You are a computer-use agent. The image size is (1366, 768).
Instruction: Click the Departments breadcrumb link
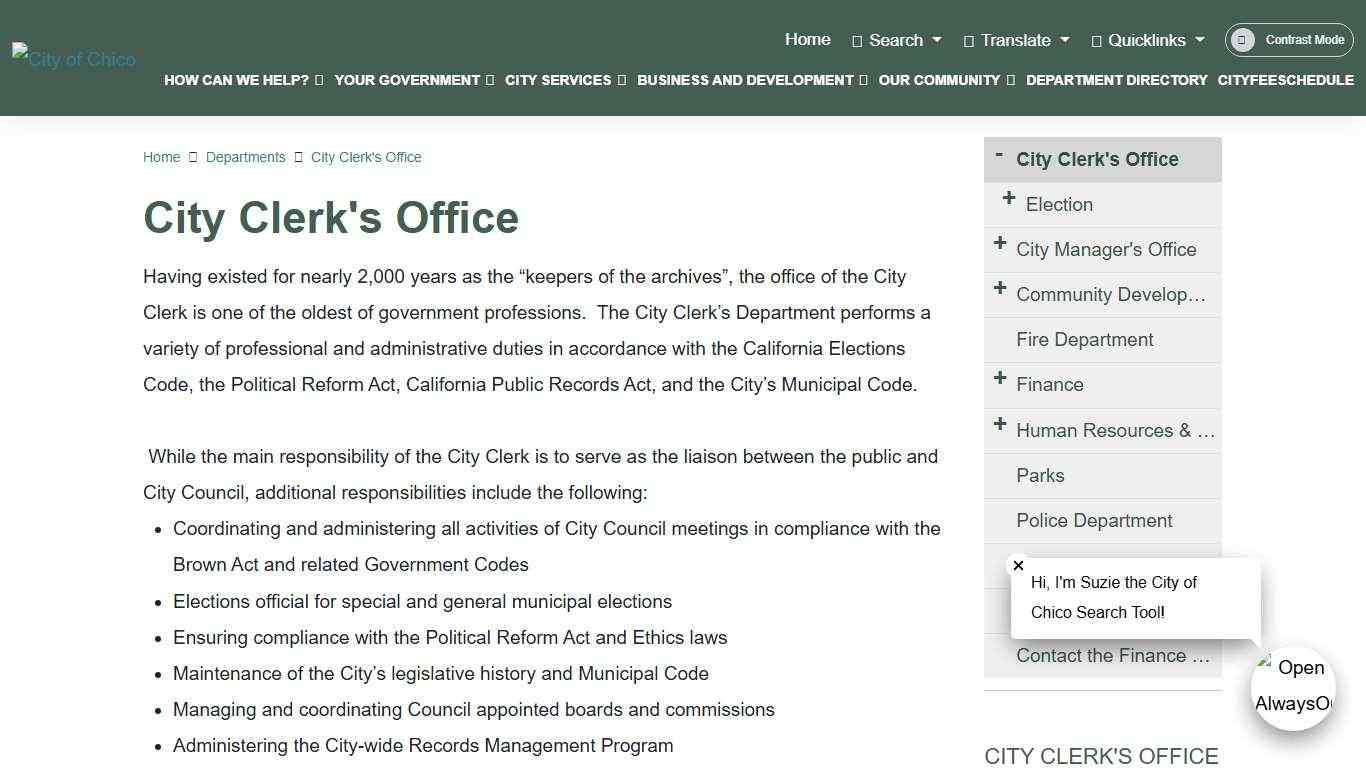click(x=245, y=157)
